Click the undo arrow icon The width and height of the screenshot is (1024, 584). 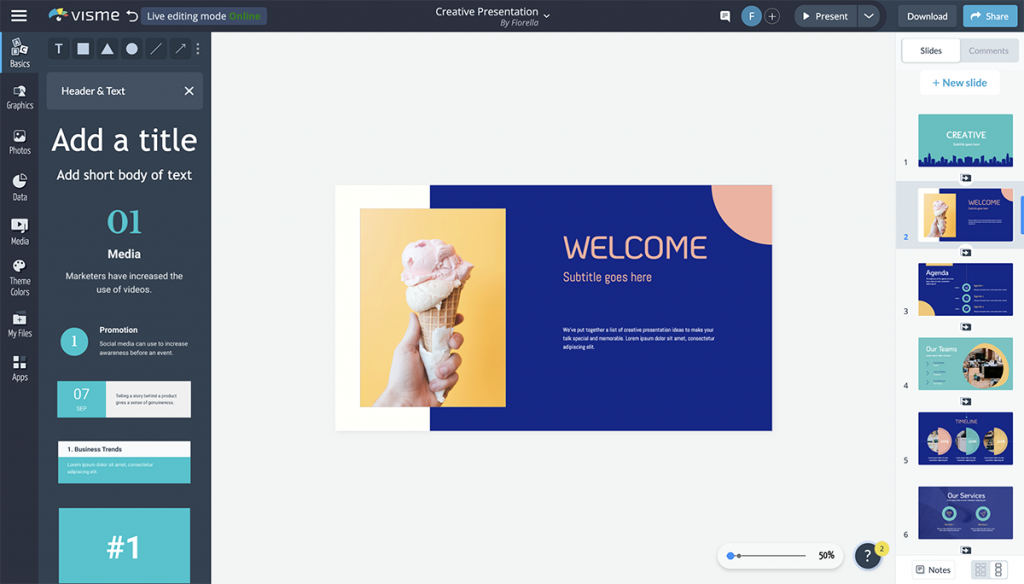pyautogui.click(x=132, y=16)
